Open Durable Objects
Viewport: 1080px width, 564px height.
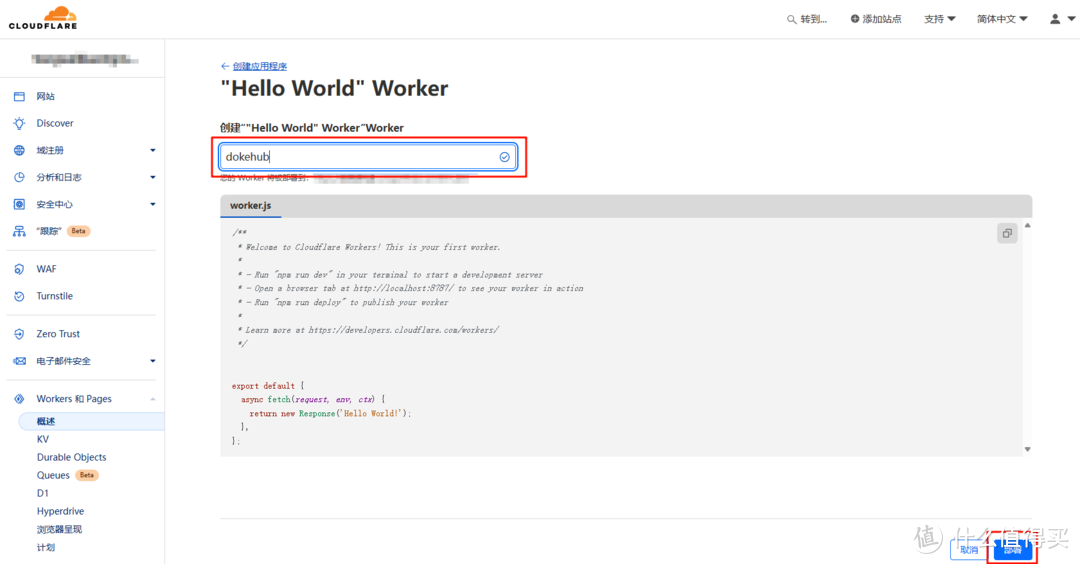pyautogui.click(x=72, y=457)
